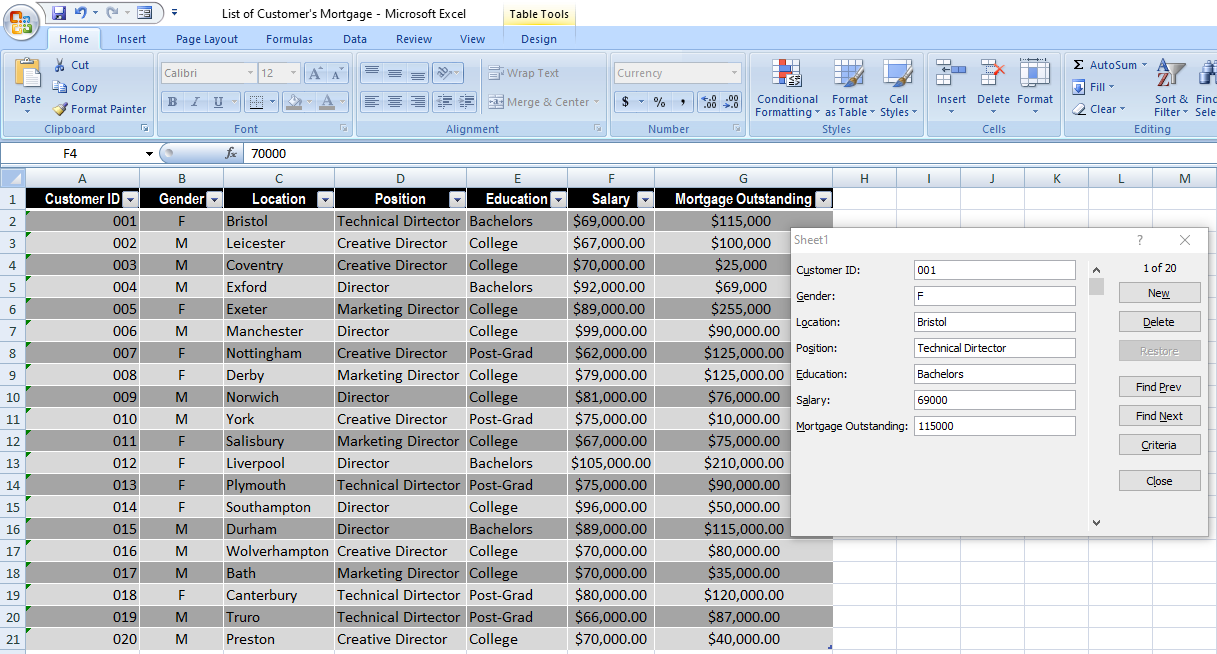
Task: Activate Format Painter
Action: click(100, 109)
